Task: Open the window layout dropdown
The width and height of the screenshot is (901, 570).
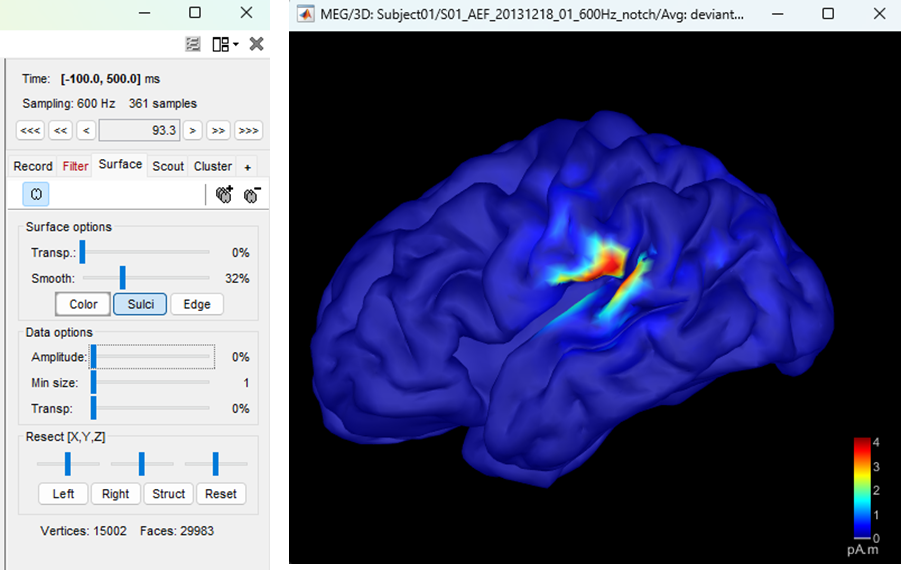Action: pyautogui.click(x=225, y=44)
